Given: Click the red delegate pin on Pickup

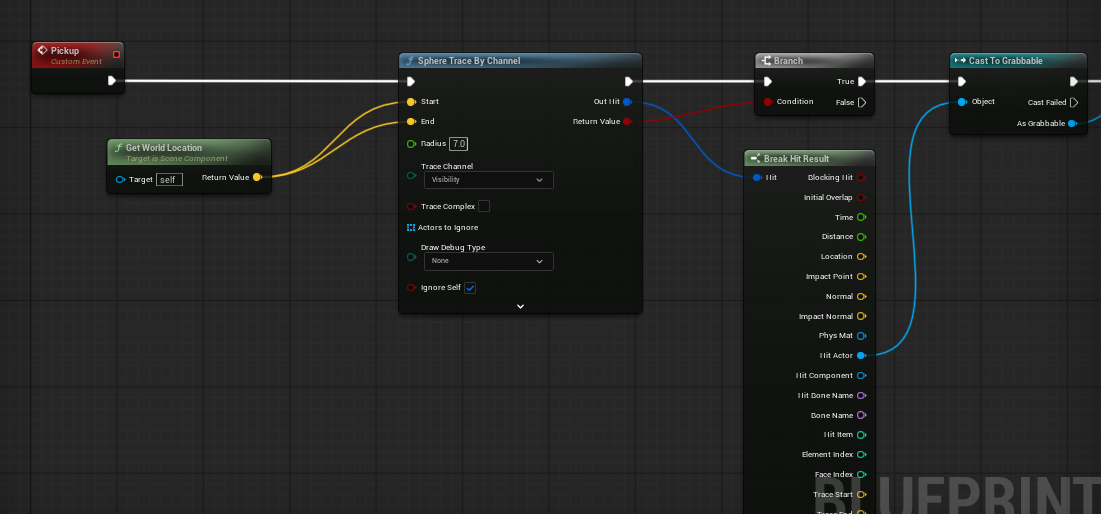Looking at the screenshot, I should click(x=117, y=54).
